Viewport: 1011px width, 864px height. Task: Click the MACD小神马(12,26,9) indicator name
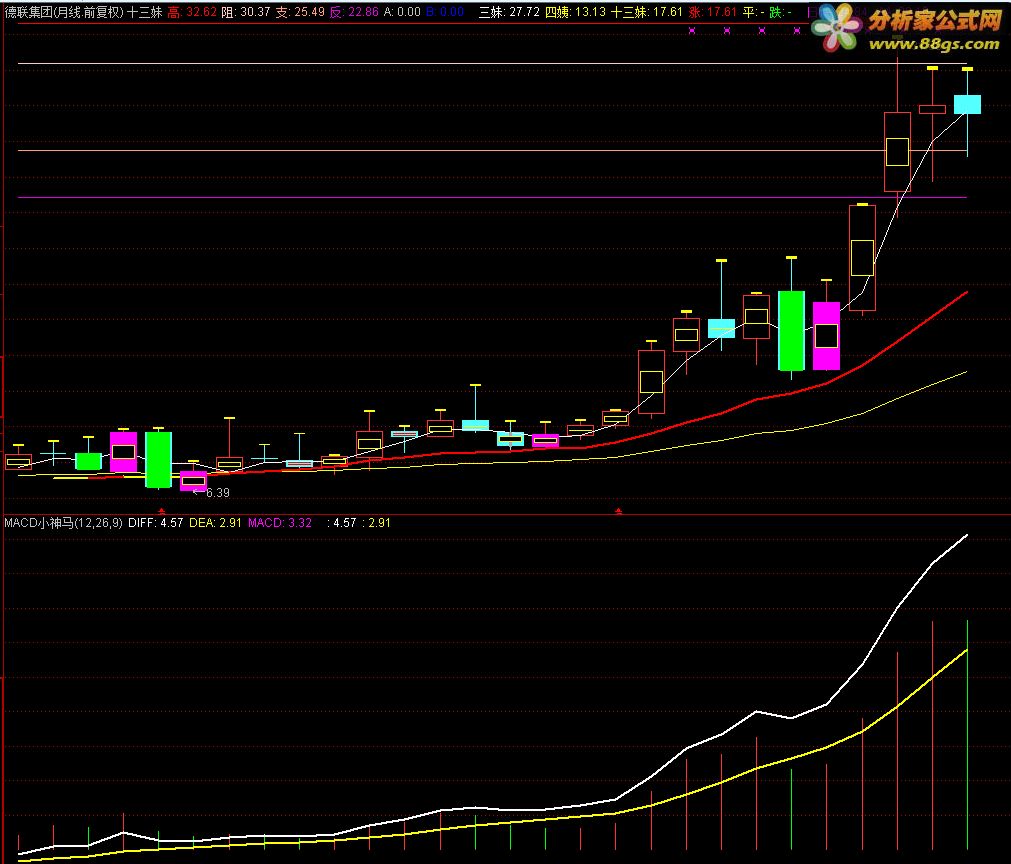coord(63,523)
